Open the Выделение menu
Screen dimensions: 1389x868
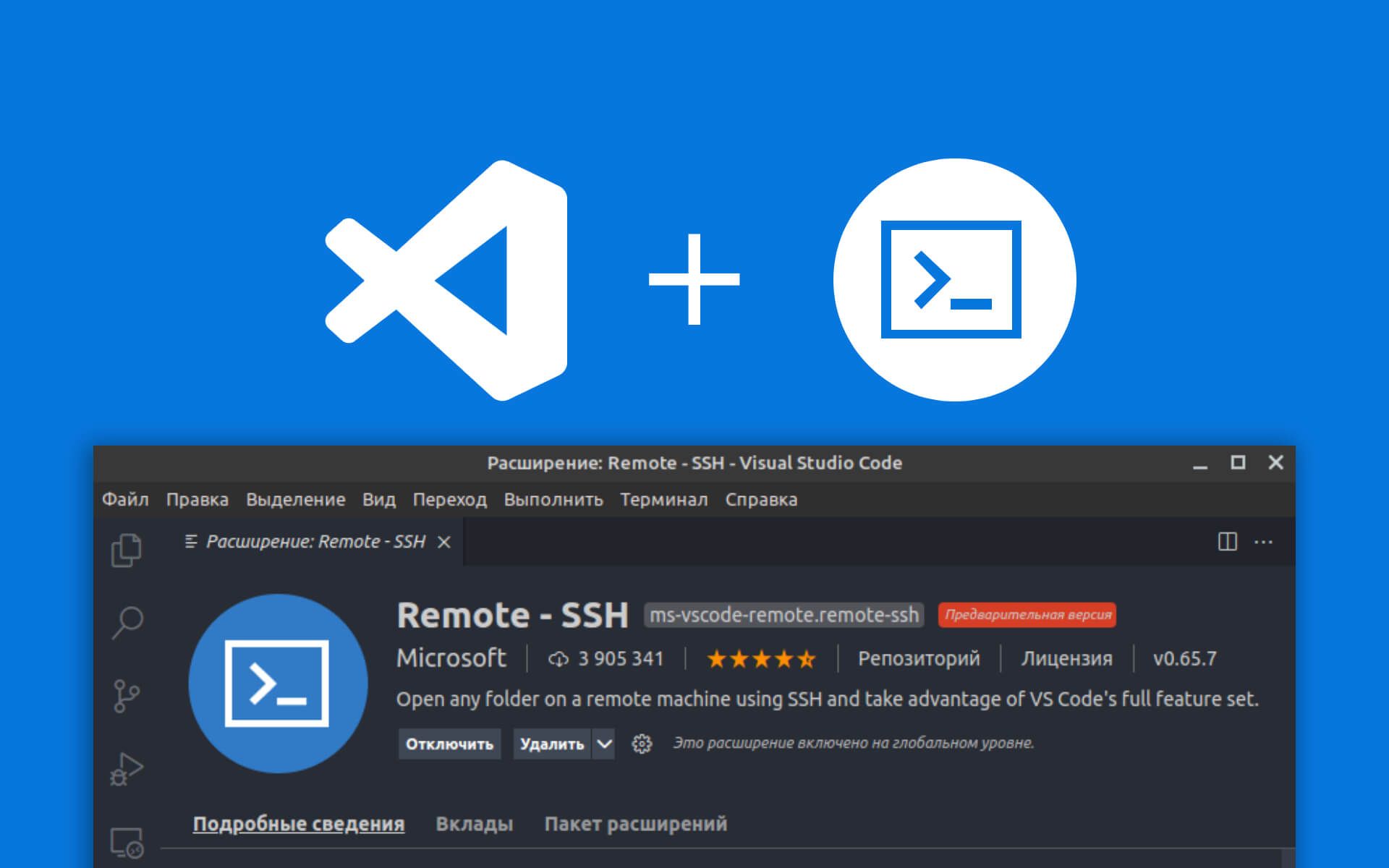(295, 500)
